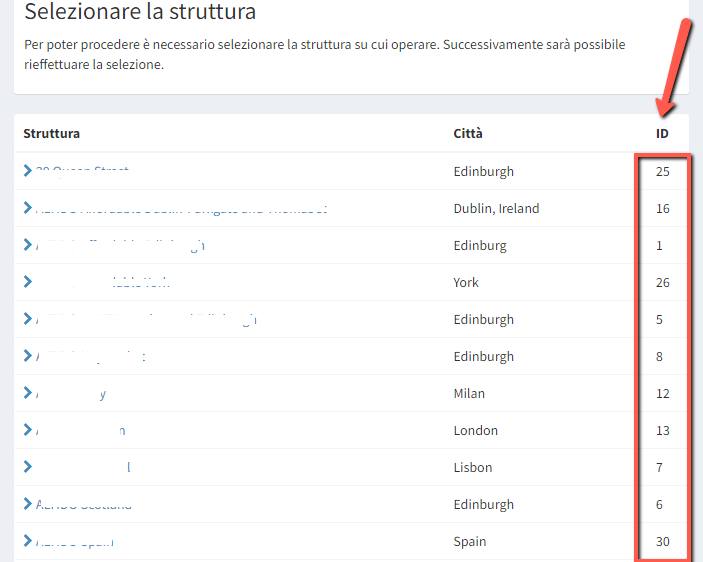This screenshot has width=703, height=562.
Task: Open the chevron for Edinburgh row ID 6
Action: point(28,504)
